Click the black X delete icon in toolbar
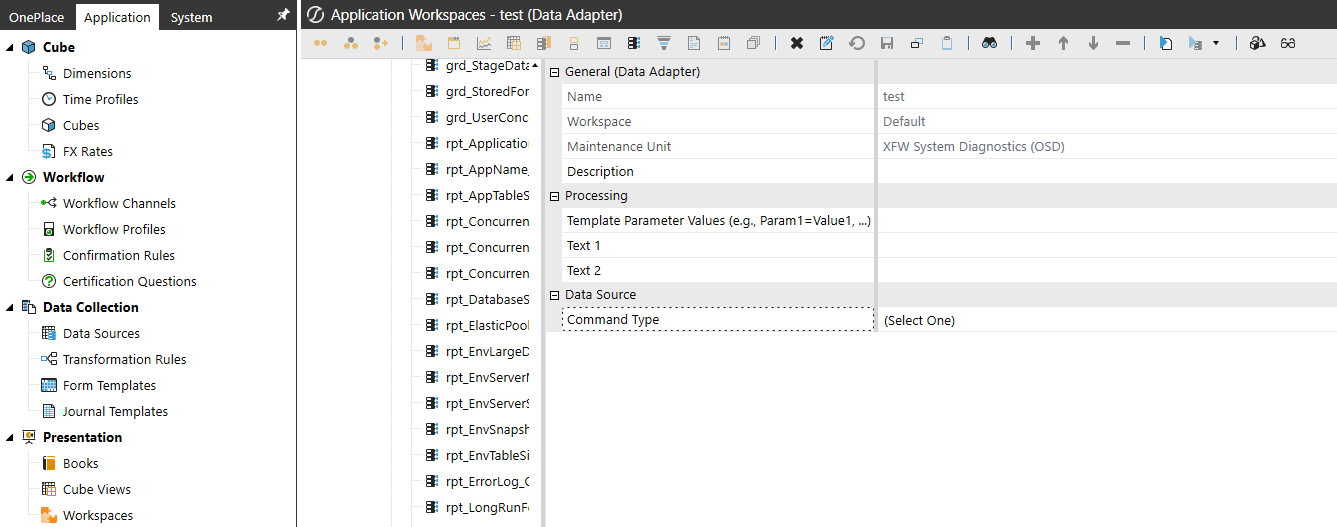This screenshot has height=527, width=1337. (797, 43)
